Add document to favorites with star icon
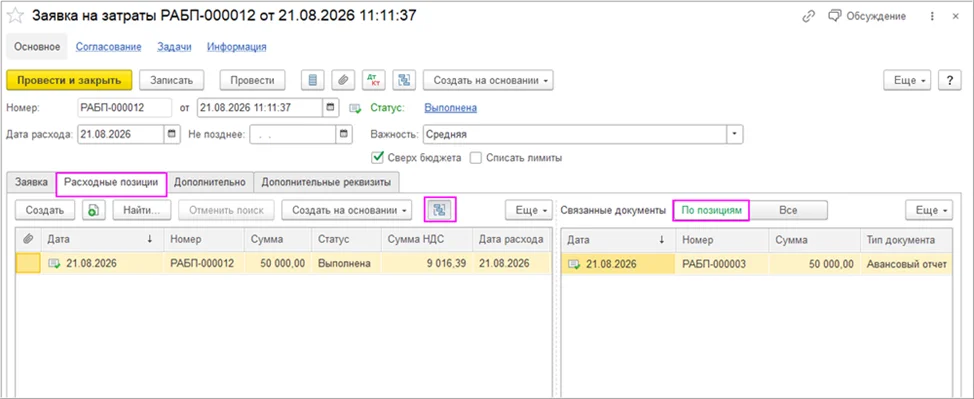This screenshot has height=399, width=974. [x=14, y=16]
